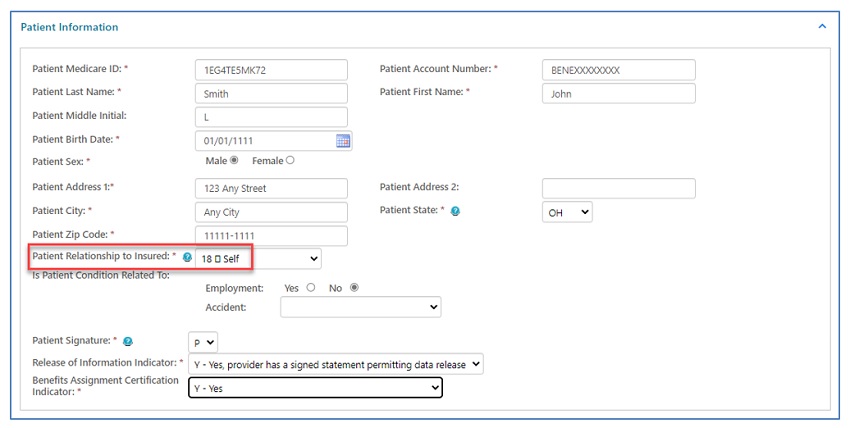Collapse the Patient Information panel
The height and width of the screenshot is (428, 850).
point(822,27)
